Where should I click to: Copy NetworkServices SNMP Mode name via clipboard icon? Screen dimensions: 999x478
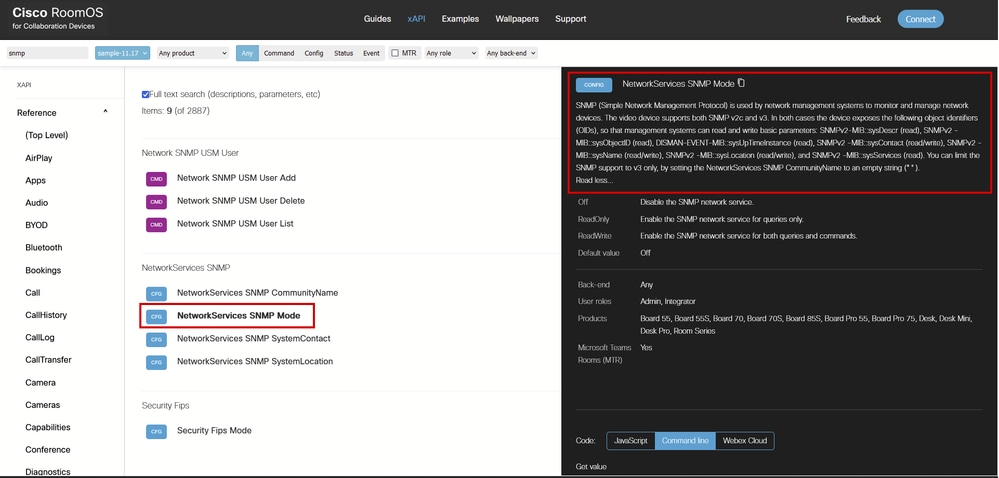tap(741, 83)
